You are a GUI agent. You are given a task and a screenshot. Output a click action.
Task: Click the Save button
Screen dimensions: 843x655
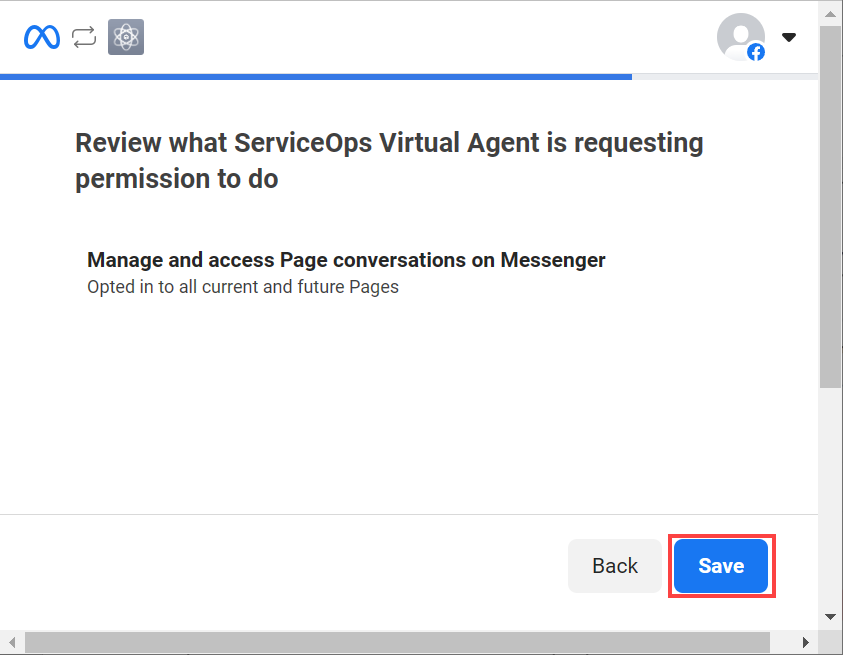pyautogui.click(x=721, y=566)
